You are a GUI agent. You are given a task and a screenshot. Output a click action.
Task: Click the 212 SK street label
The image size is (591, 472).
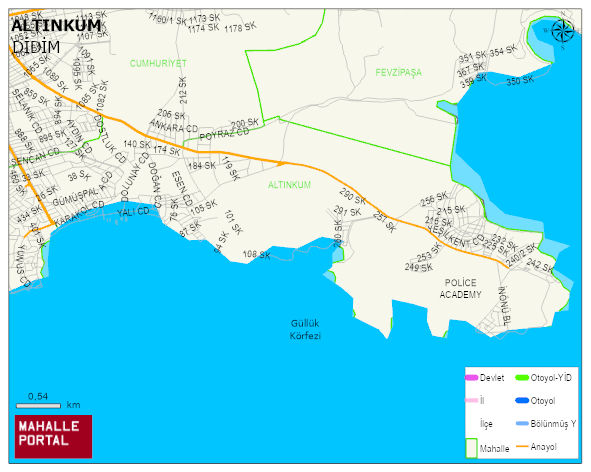pyautogui.click(x=183, y=90)
